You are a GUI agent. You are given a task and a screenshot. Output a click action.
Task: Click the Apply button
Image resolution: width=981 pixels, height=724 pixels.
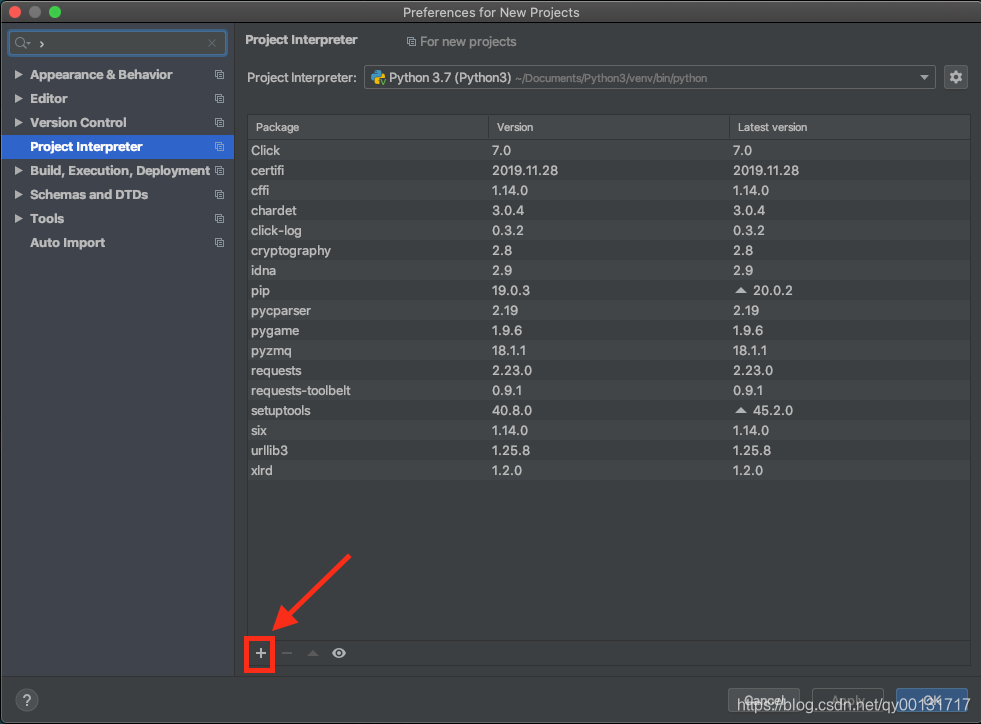coord(848,700)
